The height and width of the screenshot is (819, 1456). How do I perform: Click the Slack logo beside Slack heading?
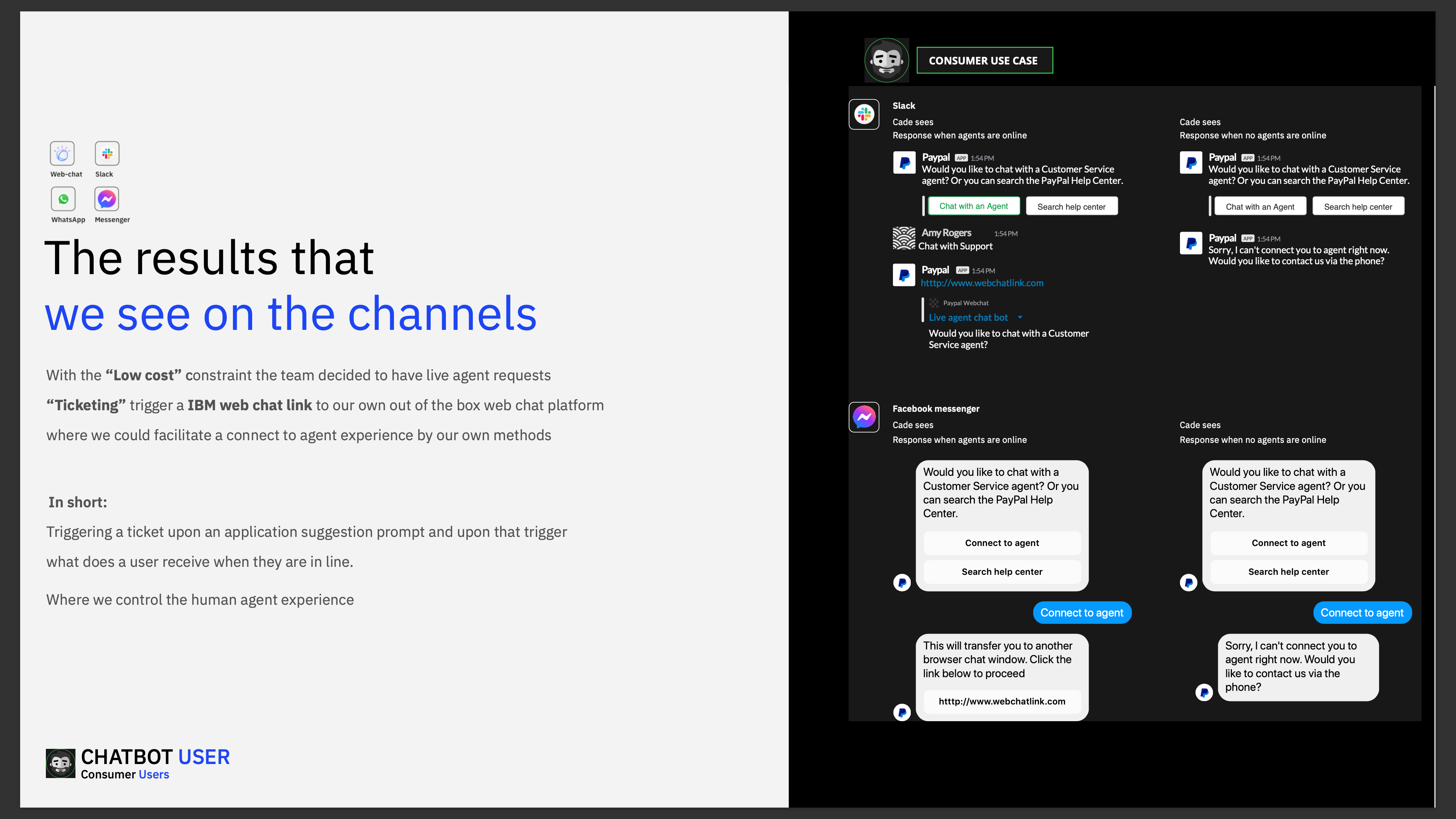tap(864, 115)
